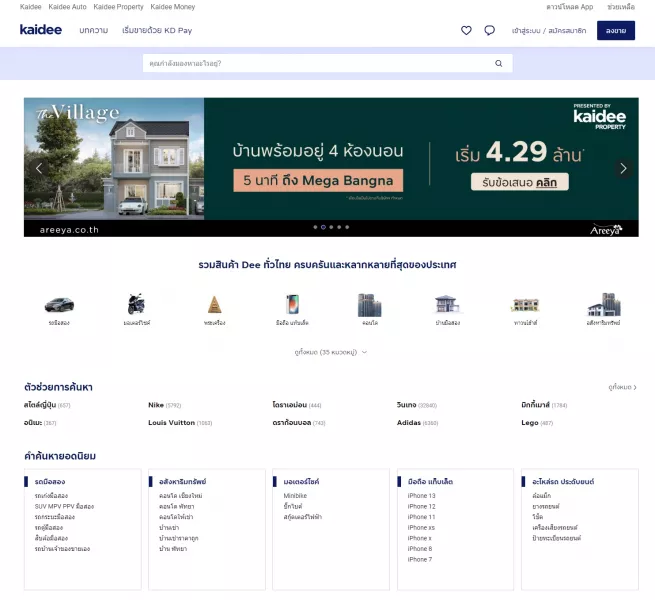Select the second banner carousel dot

pyautogui.click(x=323, y=227)
